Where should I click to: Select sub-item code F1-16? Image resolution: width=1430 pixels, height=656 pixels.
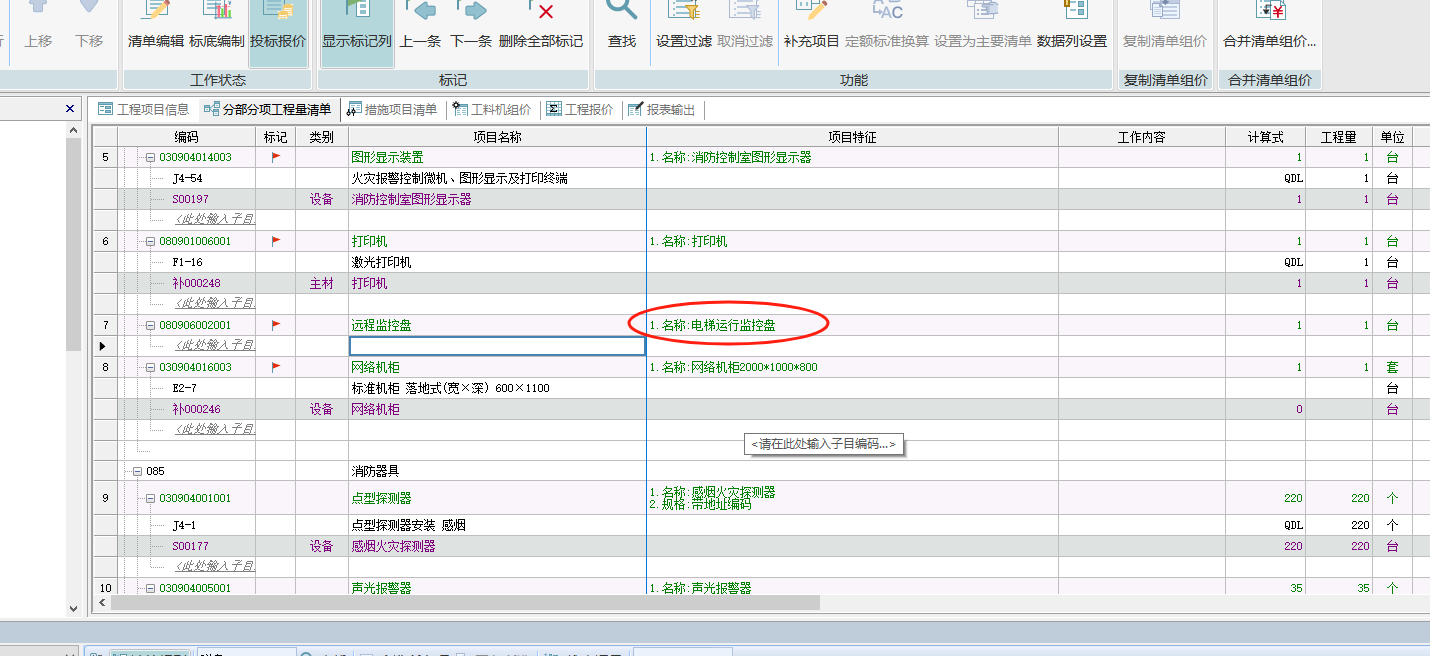point(186,262)
